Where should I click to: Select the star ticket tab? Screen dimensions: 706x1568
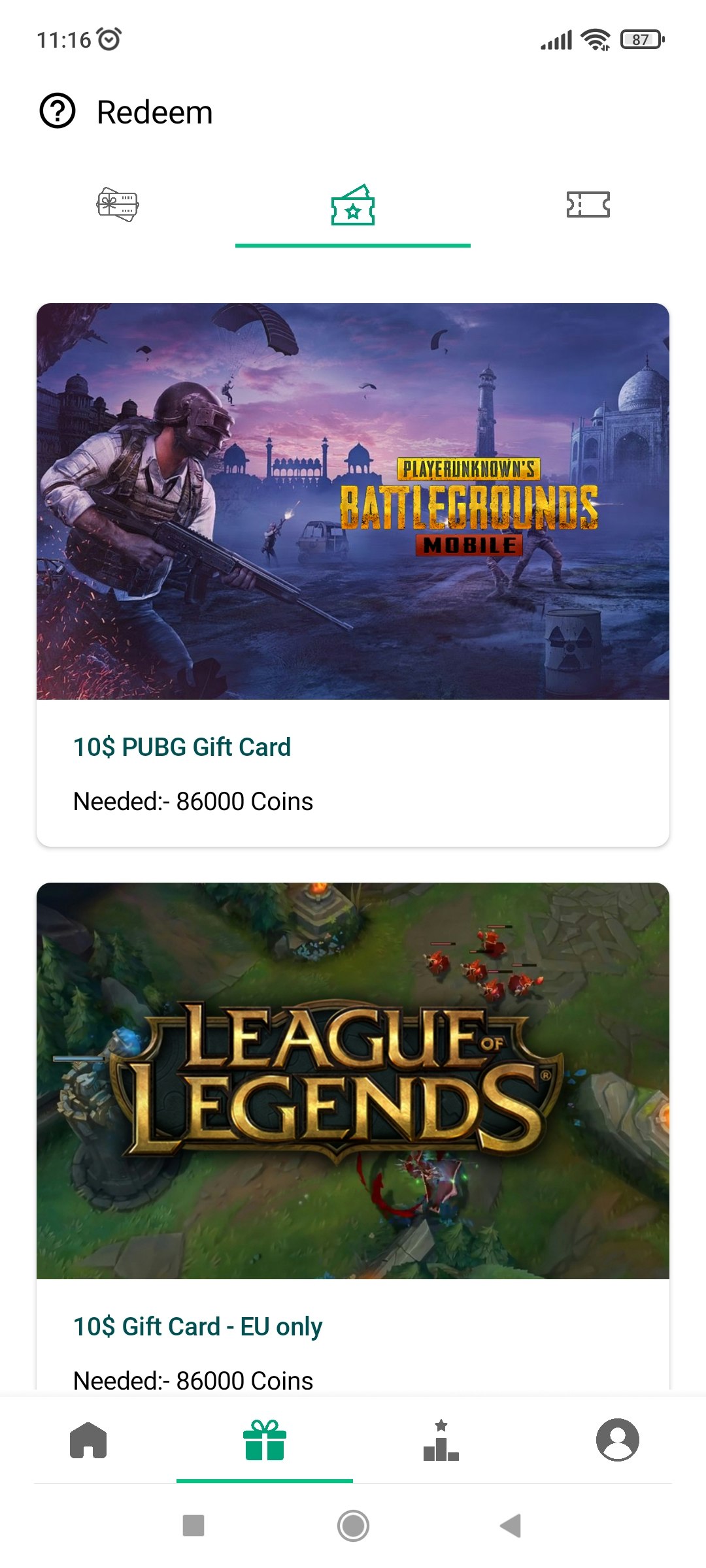point(353,205)
